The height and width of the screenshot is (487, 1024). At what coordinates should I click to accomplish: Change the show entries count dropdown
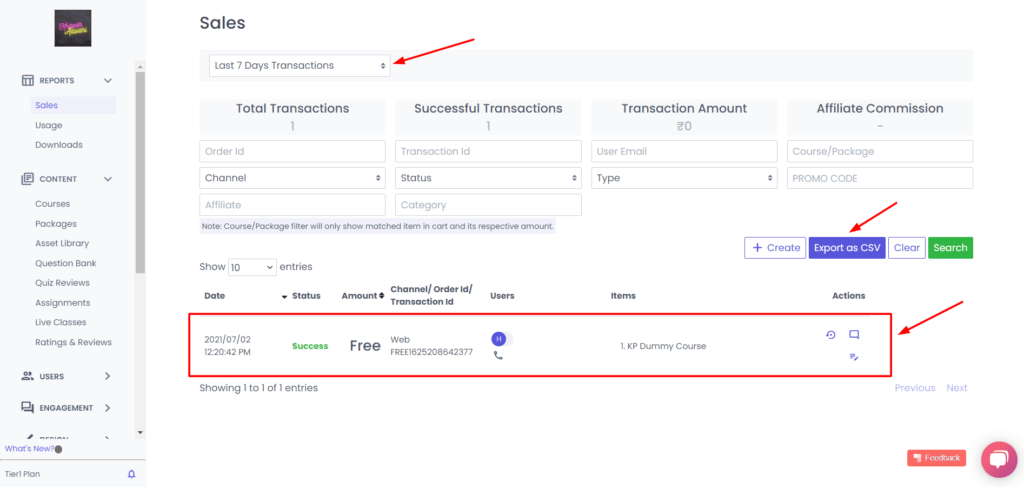253,267
